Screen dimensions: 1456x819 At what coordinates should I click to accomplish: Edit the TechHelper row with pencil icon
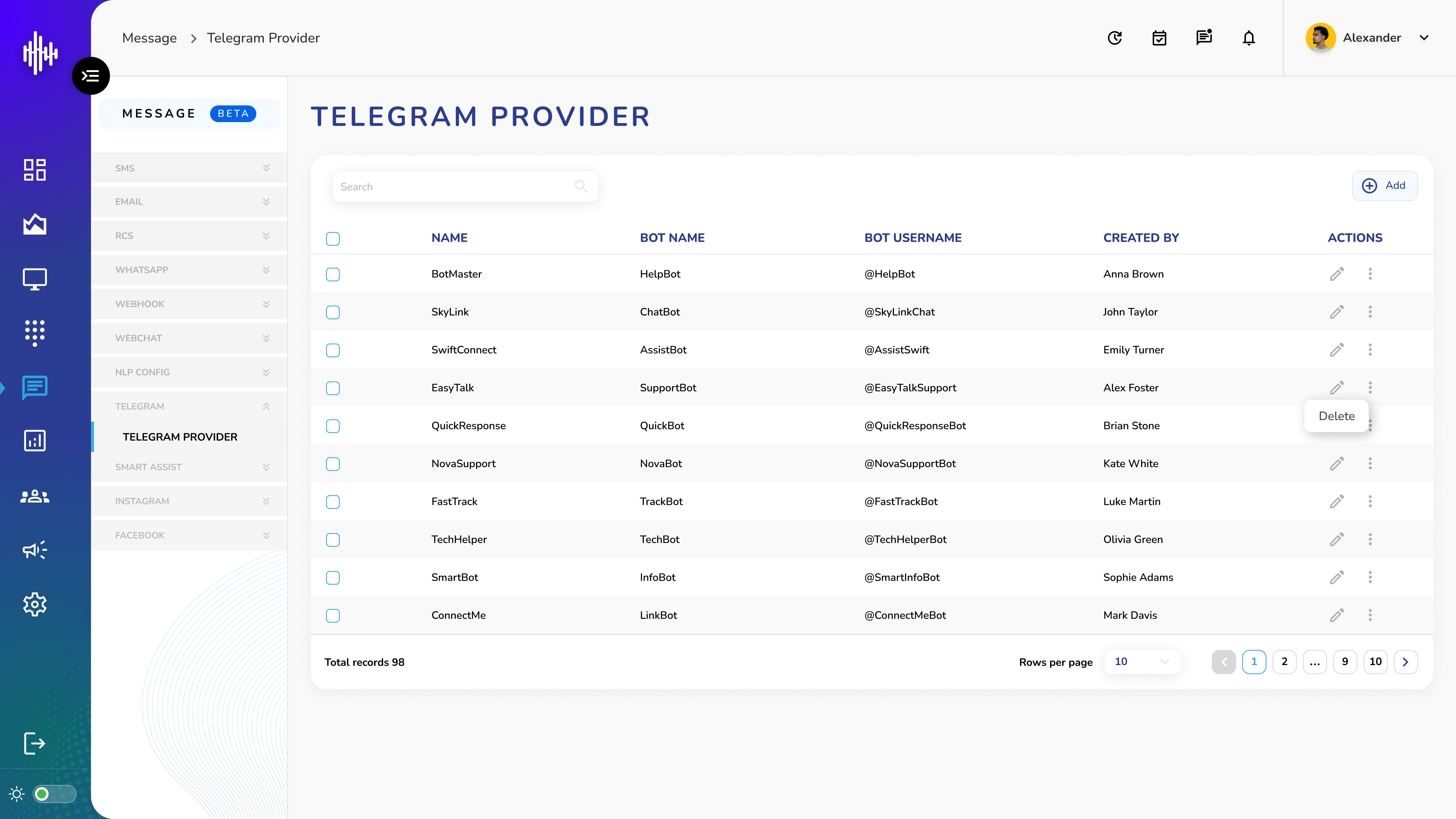click(1337, 539)
